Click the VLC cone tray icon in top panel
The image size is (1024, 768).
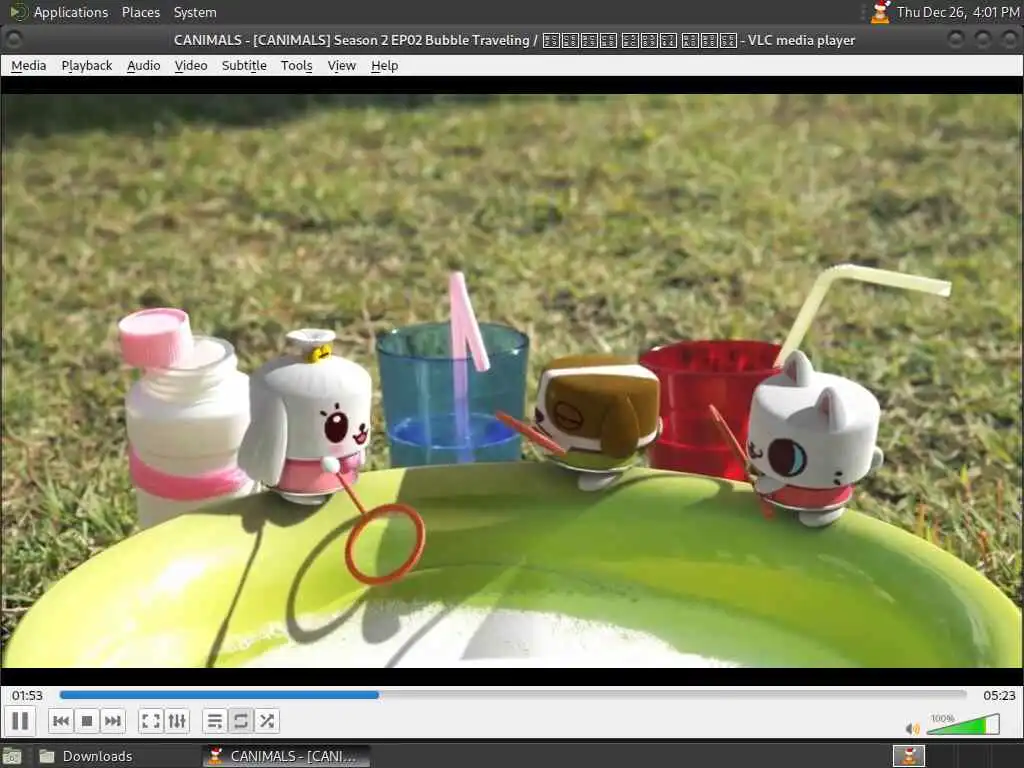pos(880,12)
